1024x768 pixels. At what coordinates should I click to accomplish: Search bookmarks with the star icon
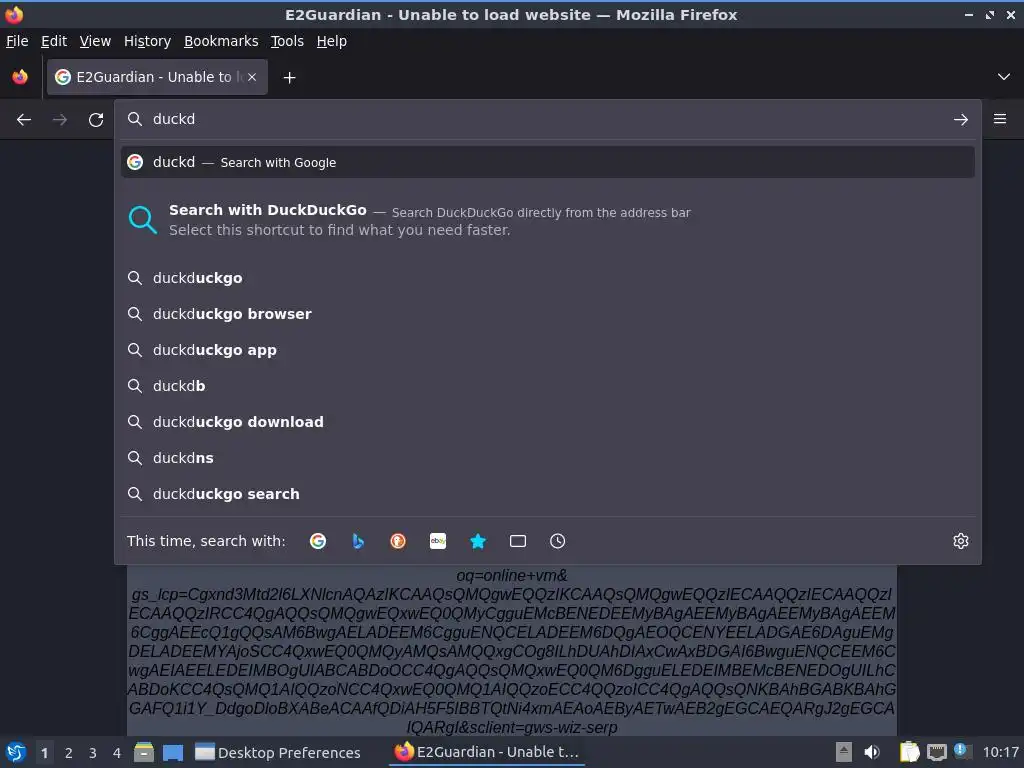[x=478, y=541]
